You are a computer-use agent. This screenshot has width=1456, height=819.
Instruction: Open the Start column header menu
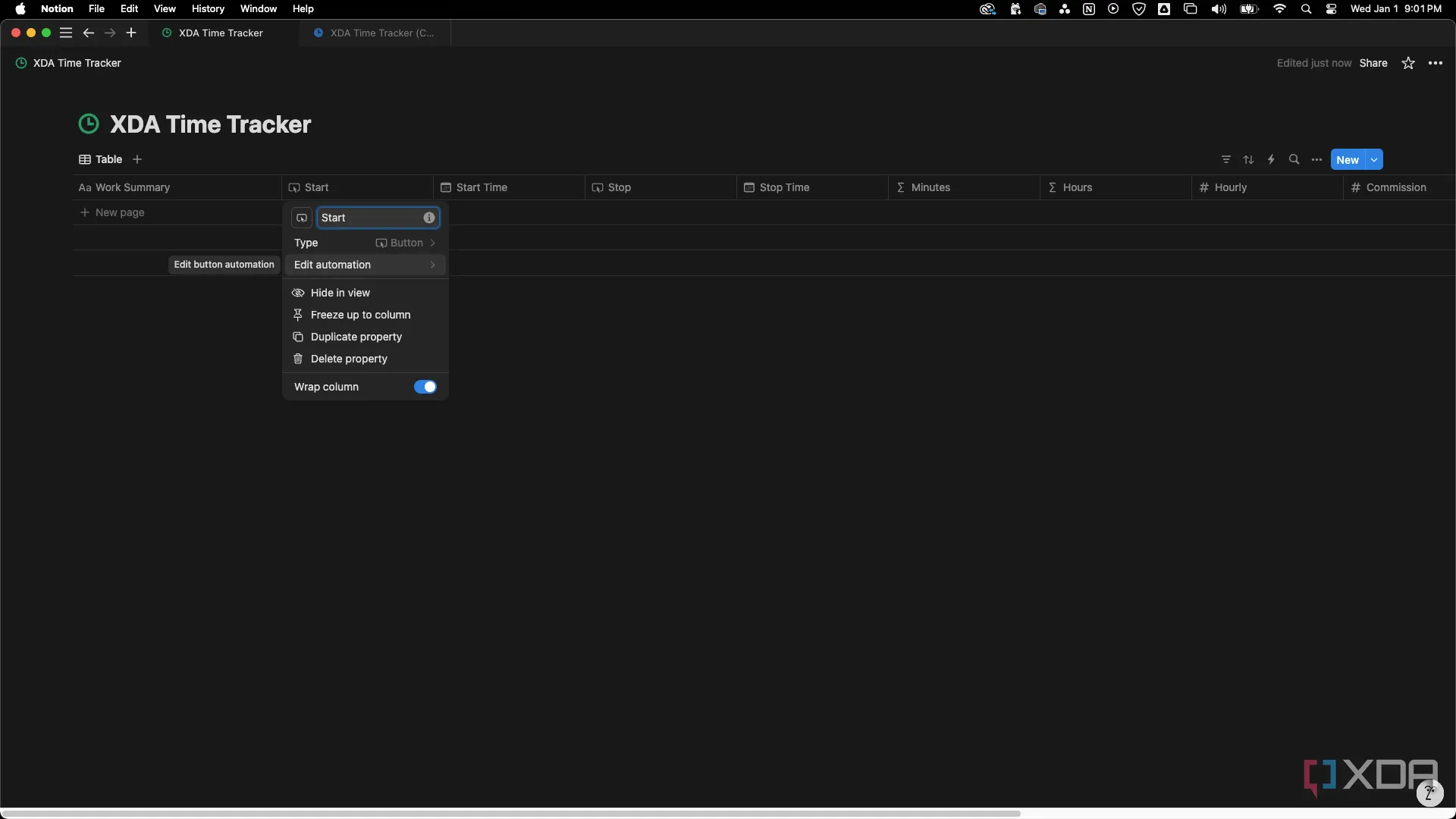(x=357, y=187)
